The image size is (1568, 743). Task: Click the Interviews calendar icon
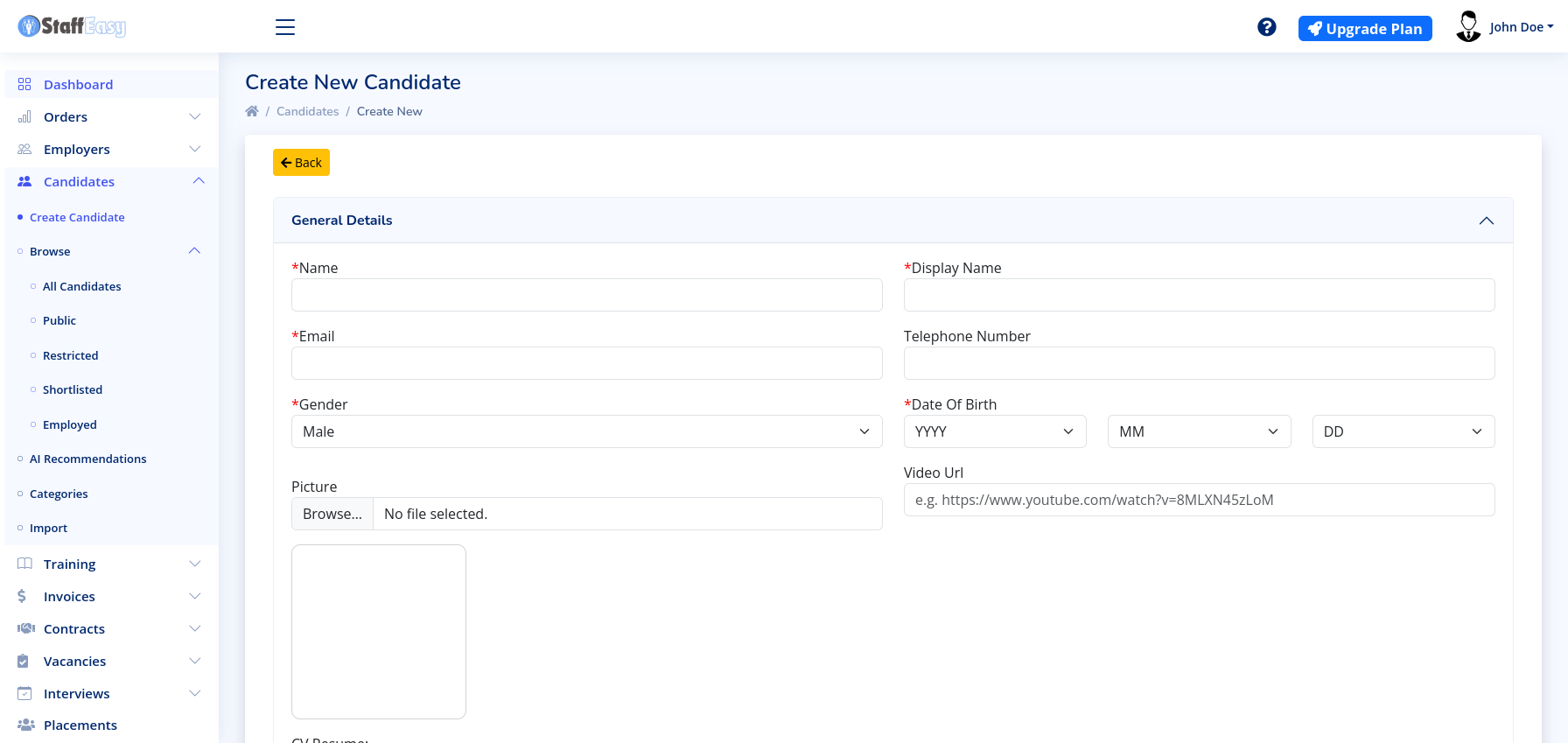click(24, 693)
